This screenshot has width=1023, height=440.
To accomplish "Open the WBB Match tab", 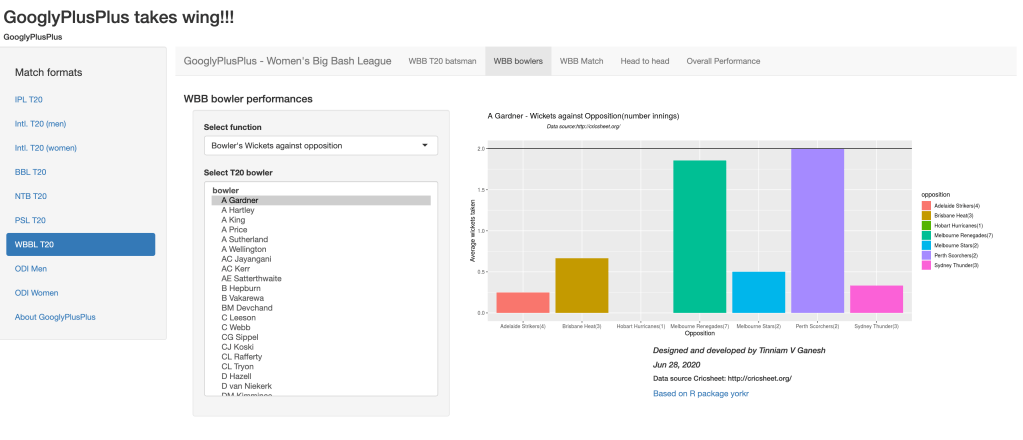I will pos(581,61).
